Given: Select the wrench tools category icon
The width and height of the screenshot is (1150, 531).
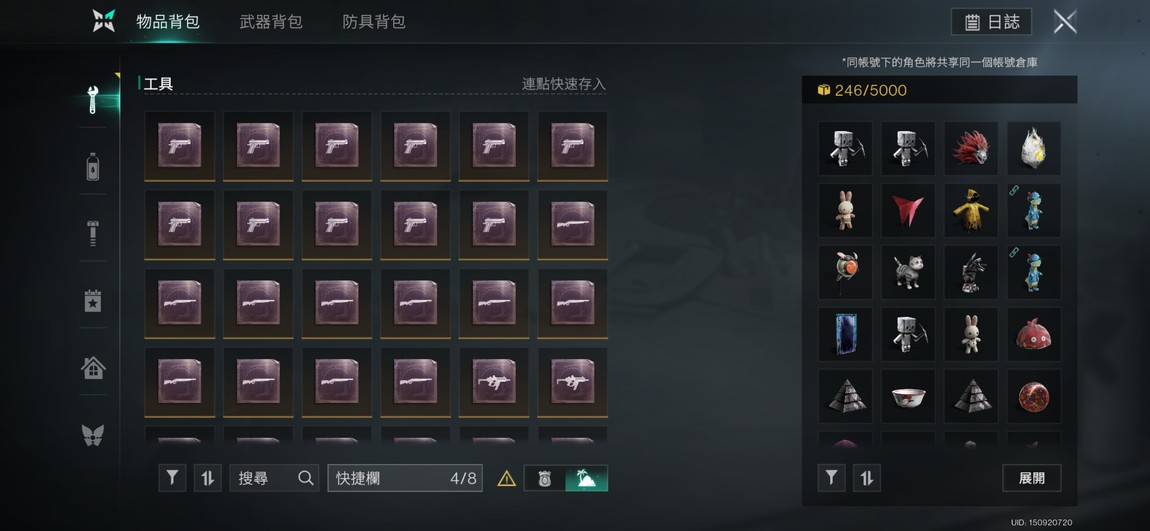Looking at the screenshot, I should pos(92,100).
